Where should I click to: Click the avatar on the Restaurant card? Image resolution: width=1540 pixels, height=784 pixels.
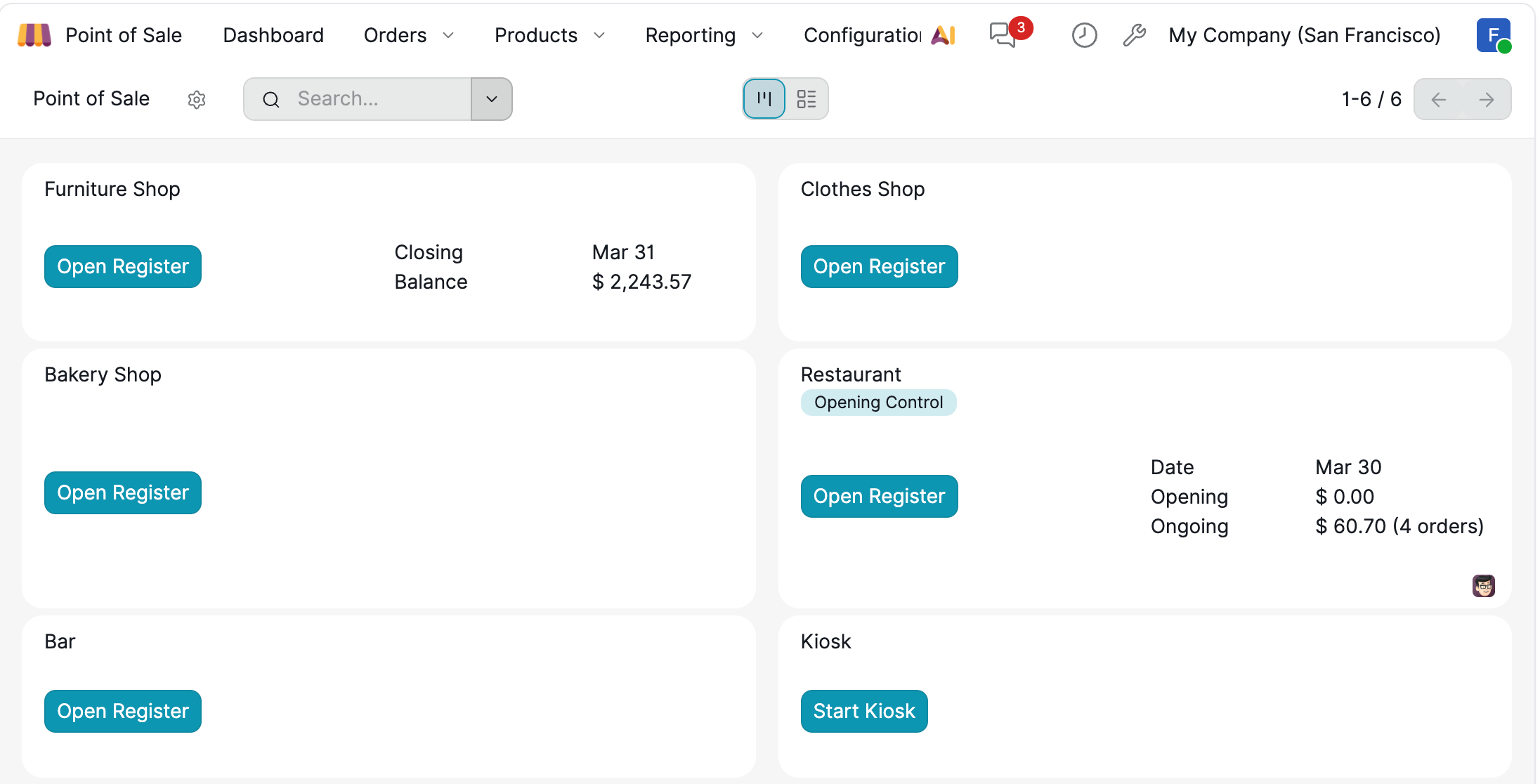click(x=1483, y=585)
